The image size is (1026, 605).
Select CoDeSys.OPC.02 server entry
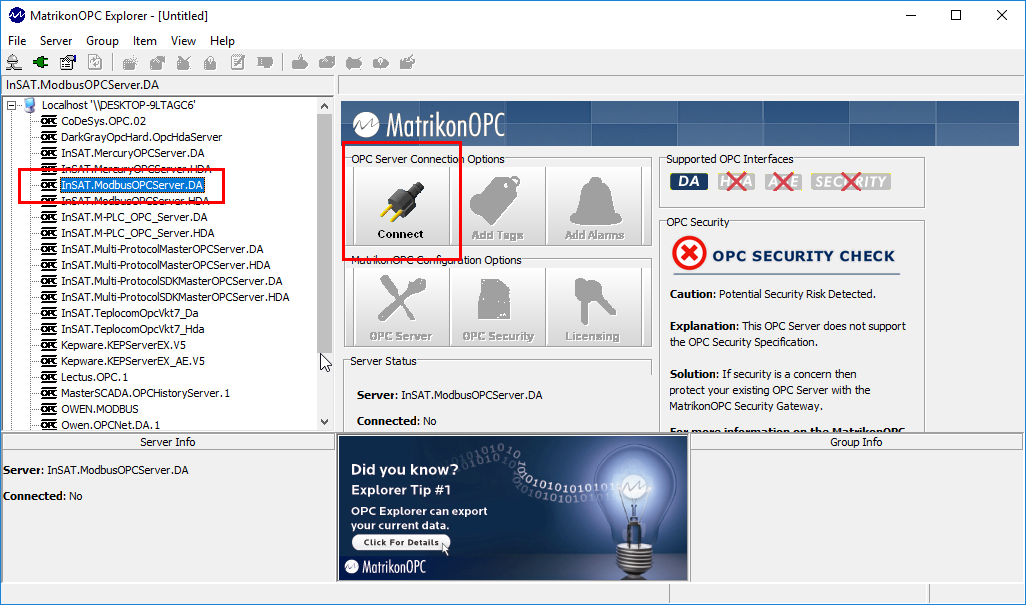[103, 121]
